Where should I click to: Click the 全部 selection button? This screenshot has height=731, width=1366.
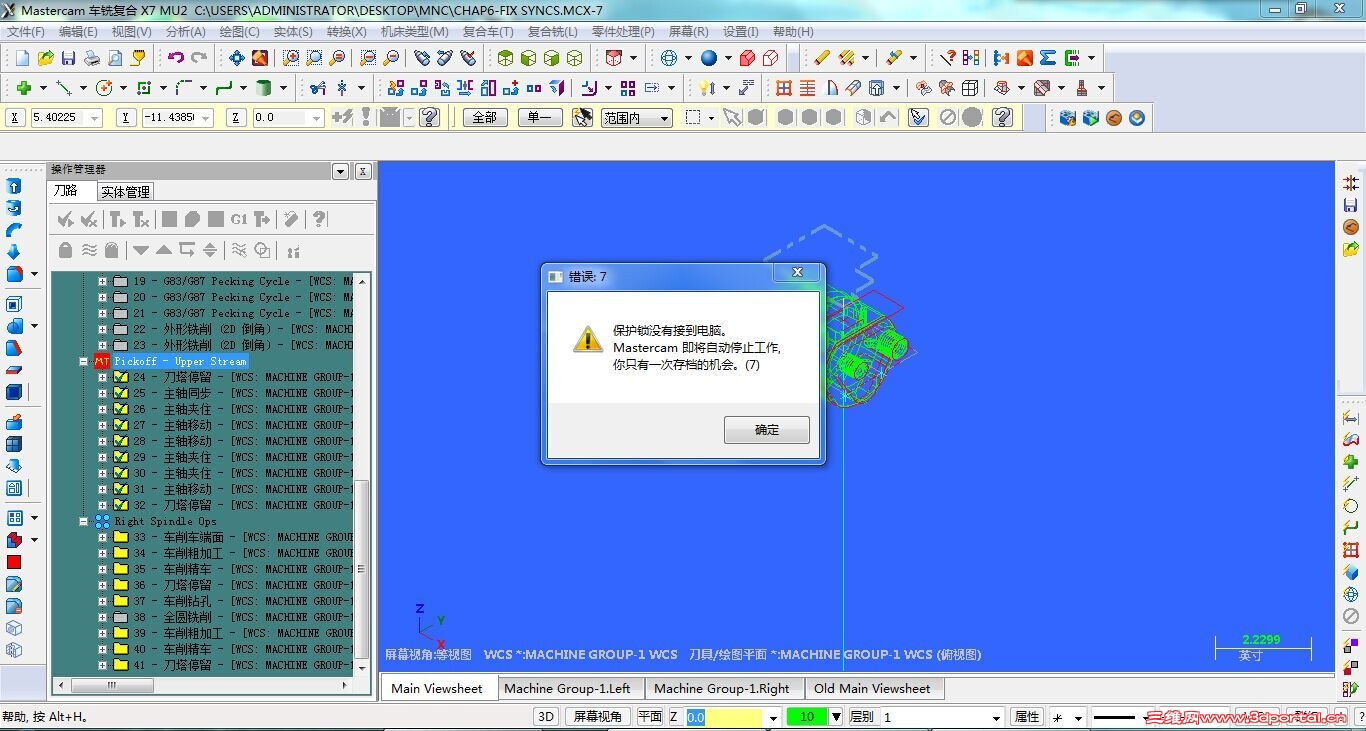(485, 118)
